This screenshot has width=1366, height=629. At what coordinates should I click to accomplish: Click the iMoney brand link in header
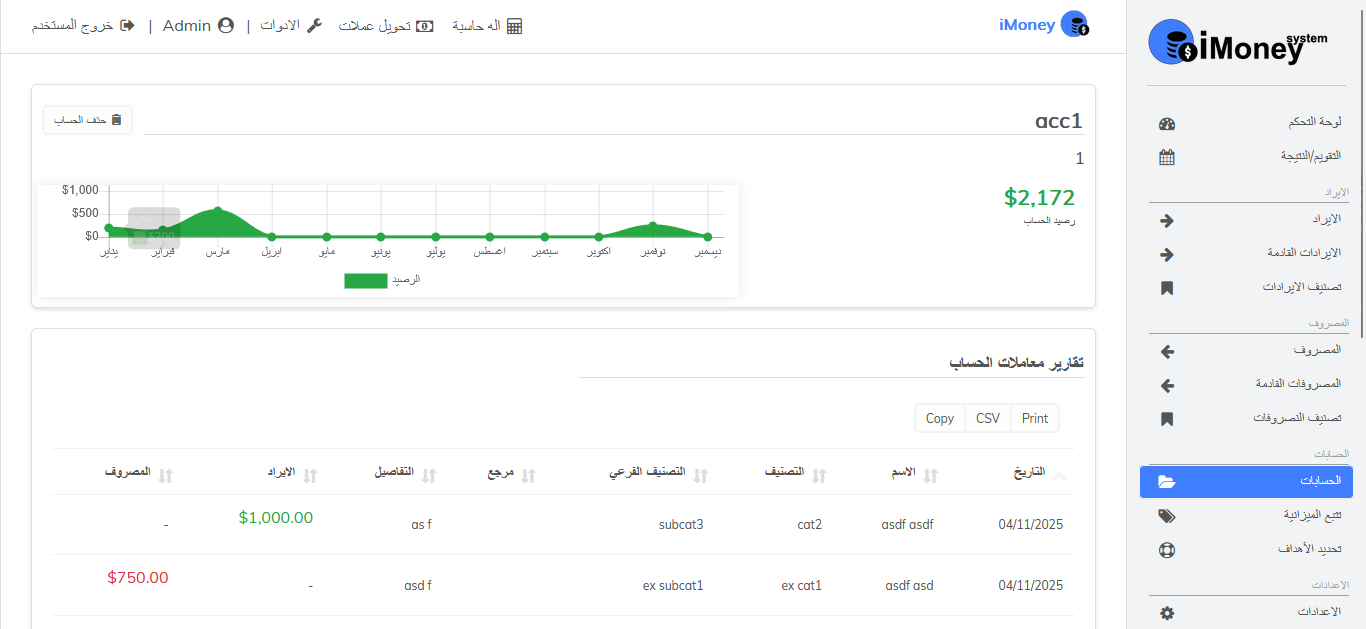(x=1027, y=25)
